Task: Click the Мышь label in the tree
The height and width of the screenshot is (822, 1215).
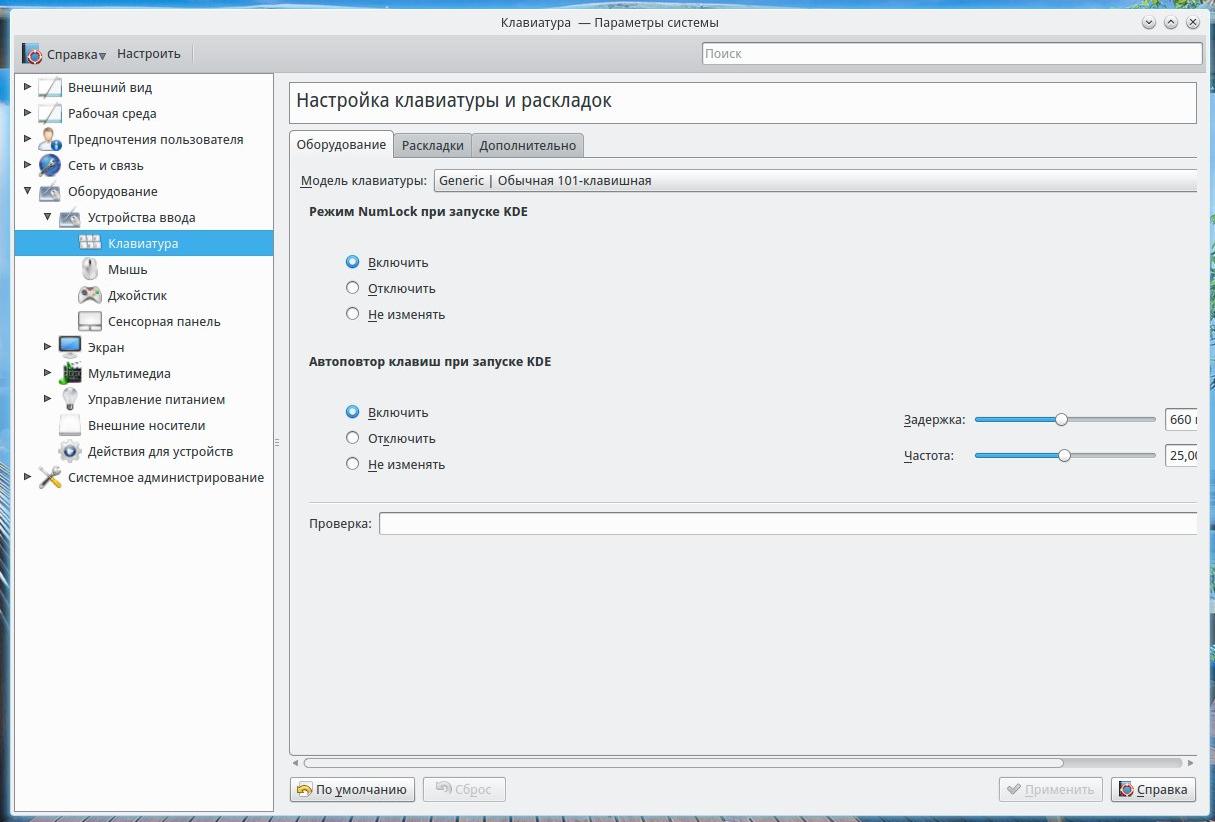Action: pyautogui.click(x=128, y=270)
